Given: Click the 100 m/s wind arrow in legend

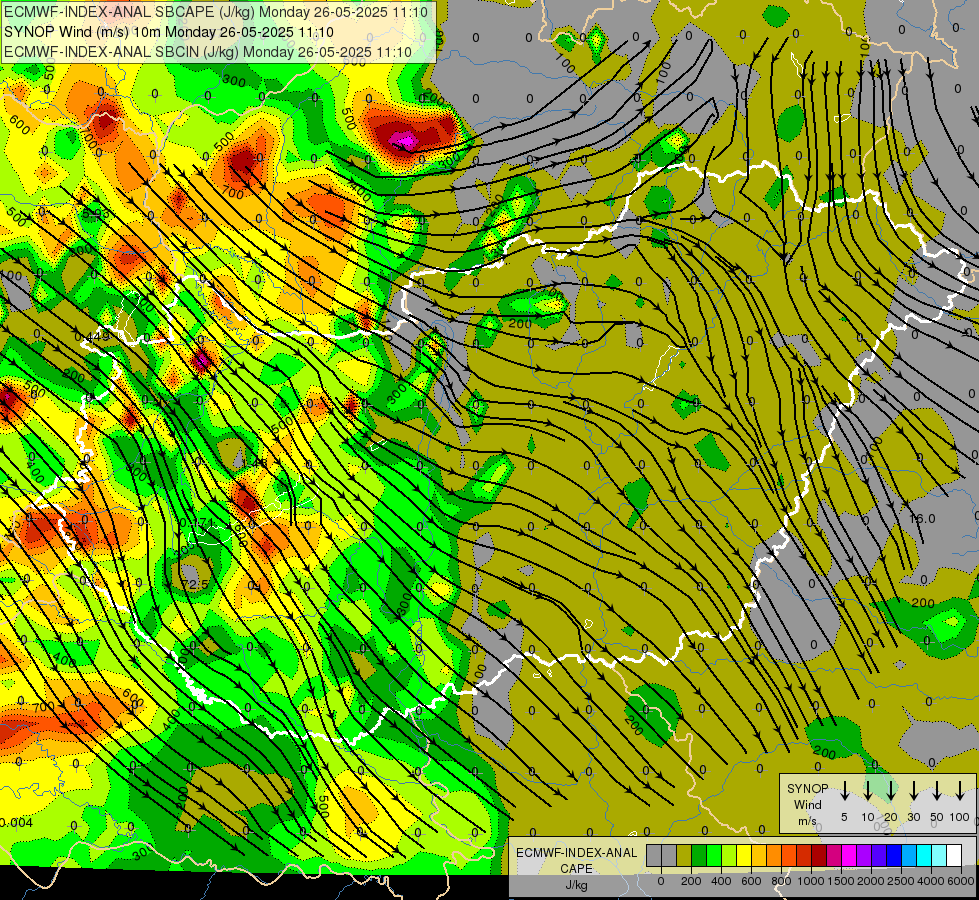Looking at the screenshot, I should [x=960, y=790].
